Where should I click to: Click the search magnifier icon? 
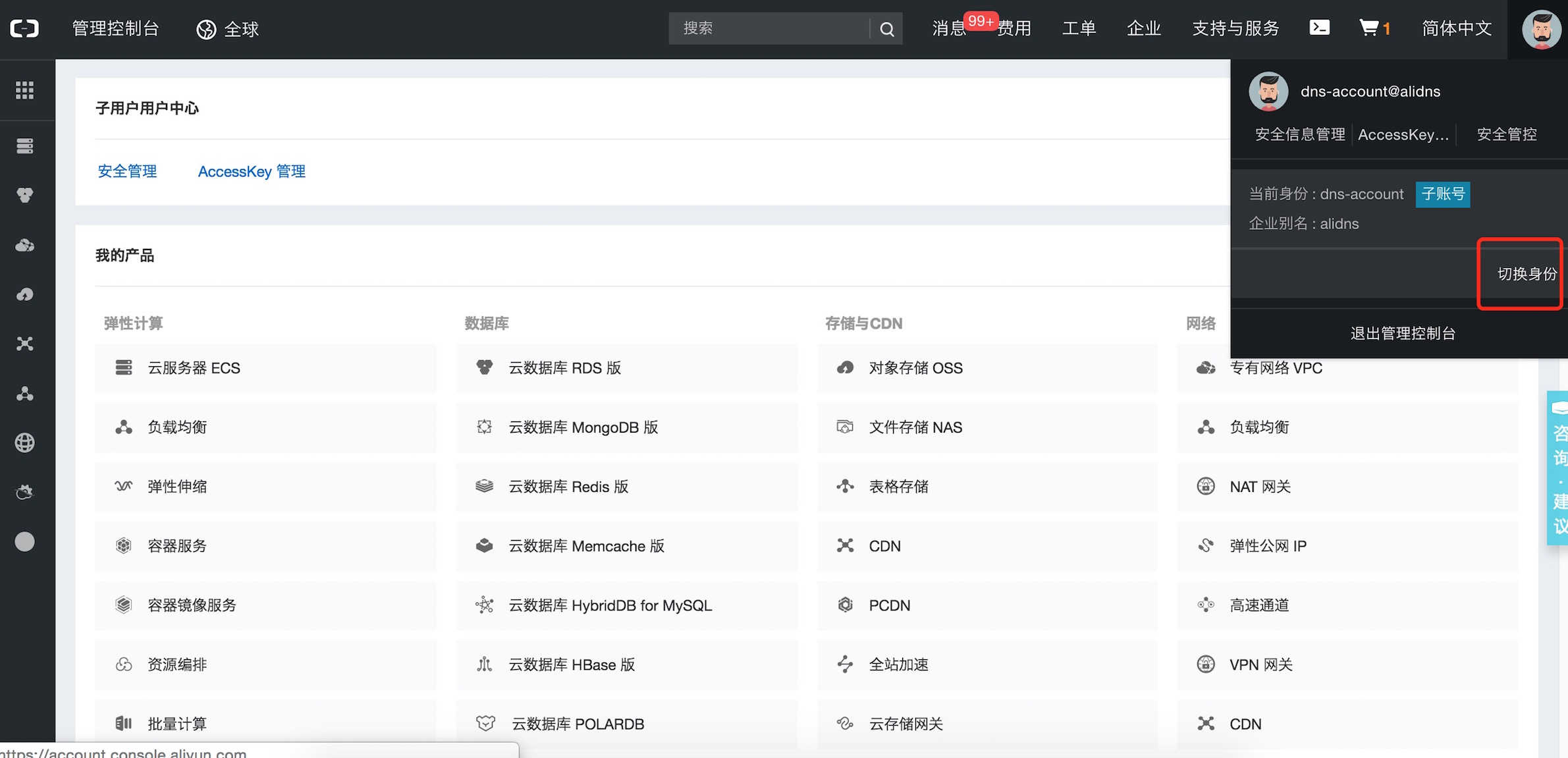tap(887, 29)
